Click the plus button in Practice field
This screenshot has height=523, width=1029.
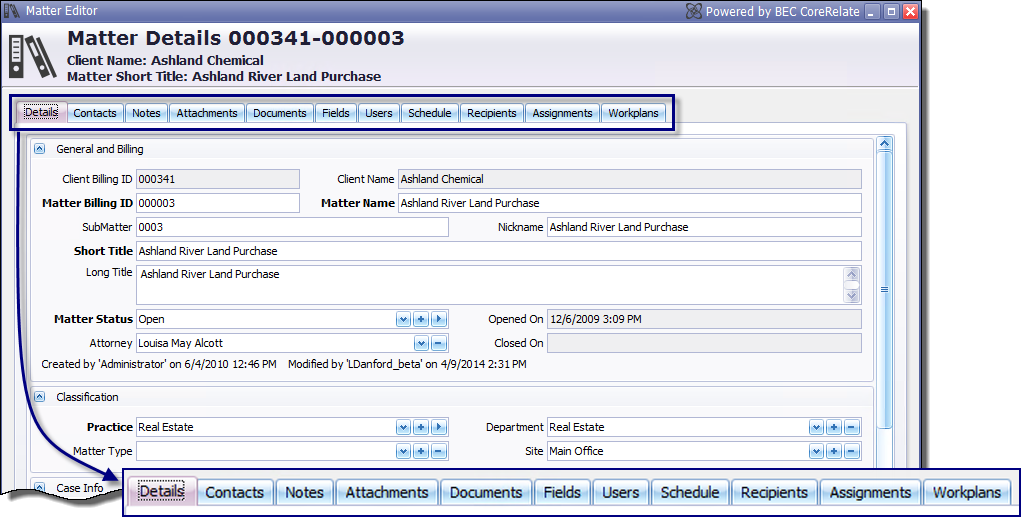click(421, 427)
